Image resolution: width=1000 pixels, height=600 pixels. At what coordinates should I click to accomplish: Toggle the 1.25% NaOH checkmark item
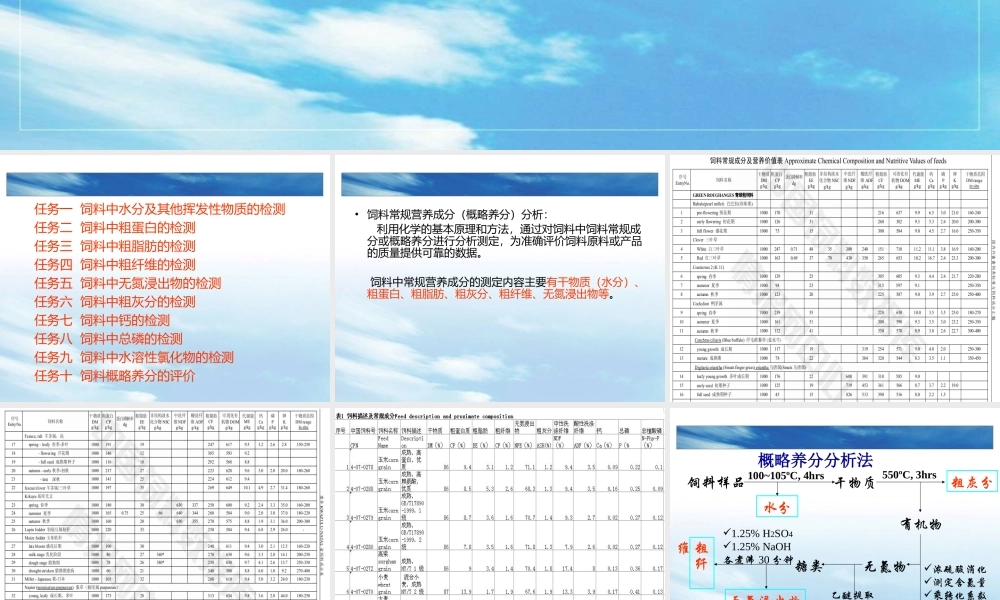[x=755, y=546]
